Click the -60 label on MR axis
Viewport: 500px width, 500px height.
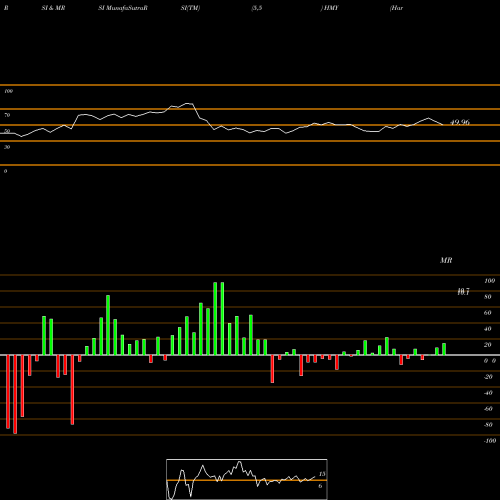click(488, 409)
